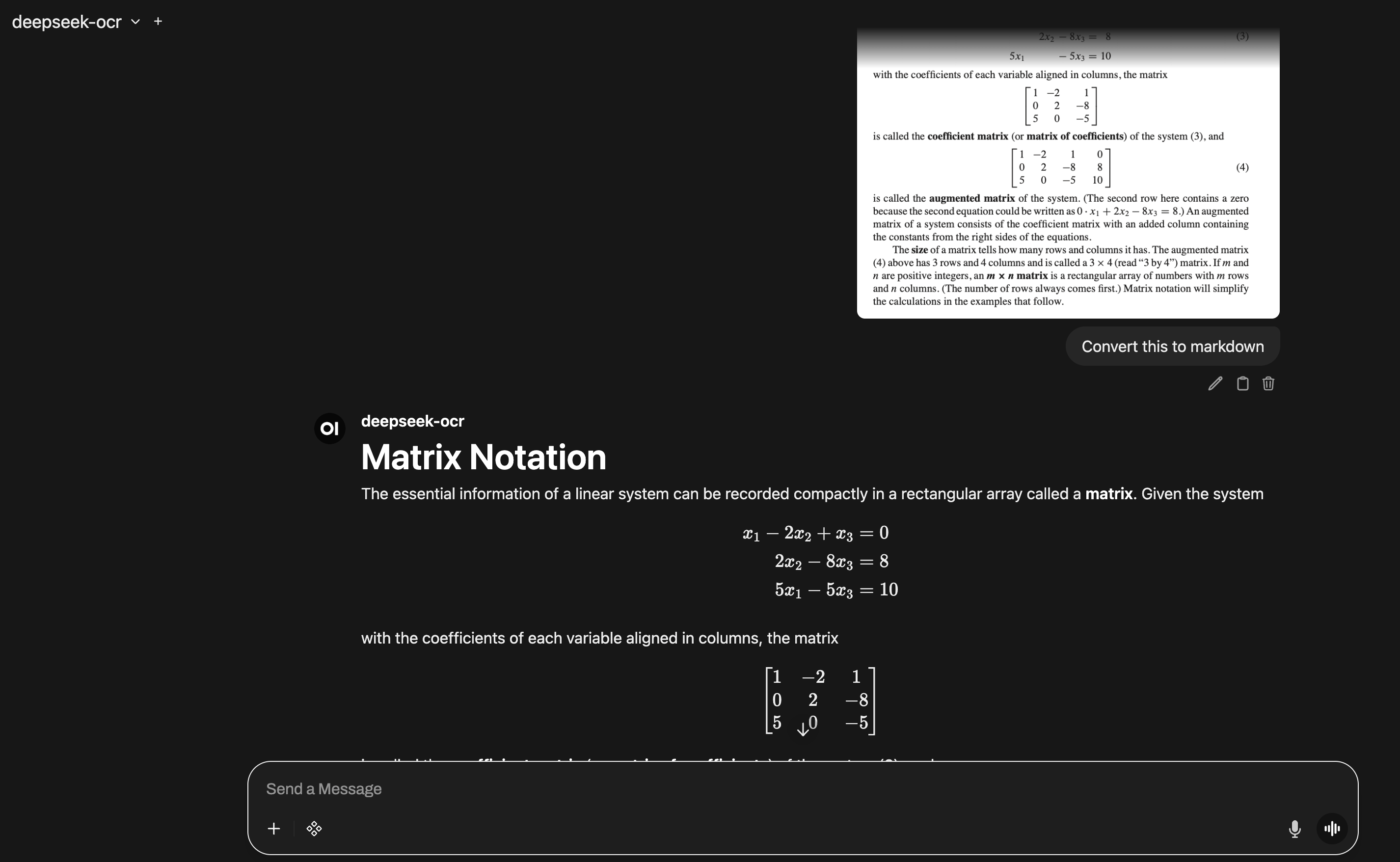This screenshot has height=862, width=1400.
Task: Edit the user message with pencil icon
Action: pos(1215,384)
